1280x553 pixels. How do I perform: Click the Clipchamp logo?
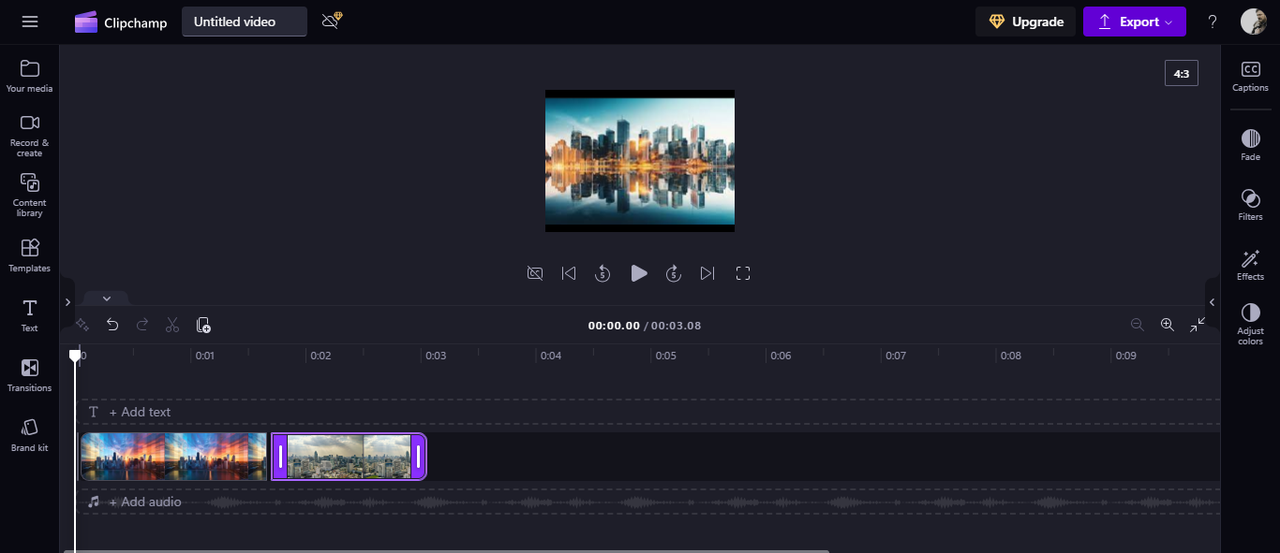click(121, 22)
